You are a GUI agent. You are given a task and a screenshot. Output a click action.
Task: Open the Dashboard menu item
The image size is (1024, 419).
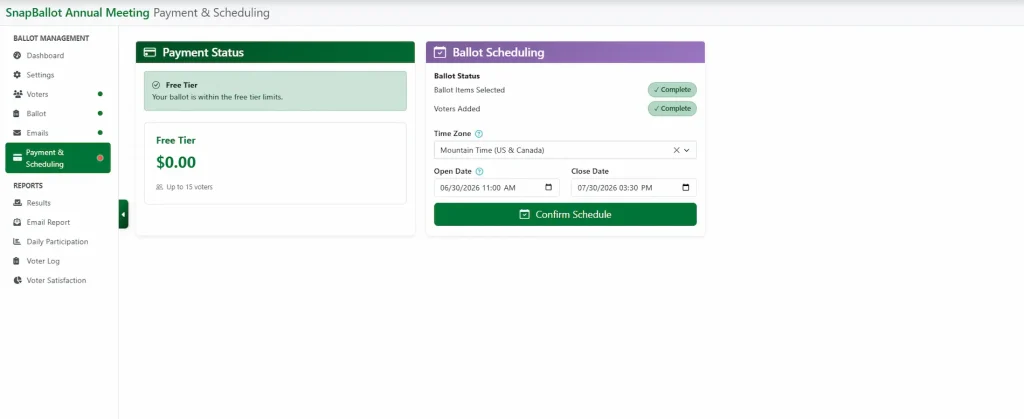(x=58, y=55)
